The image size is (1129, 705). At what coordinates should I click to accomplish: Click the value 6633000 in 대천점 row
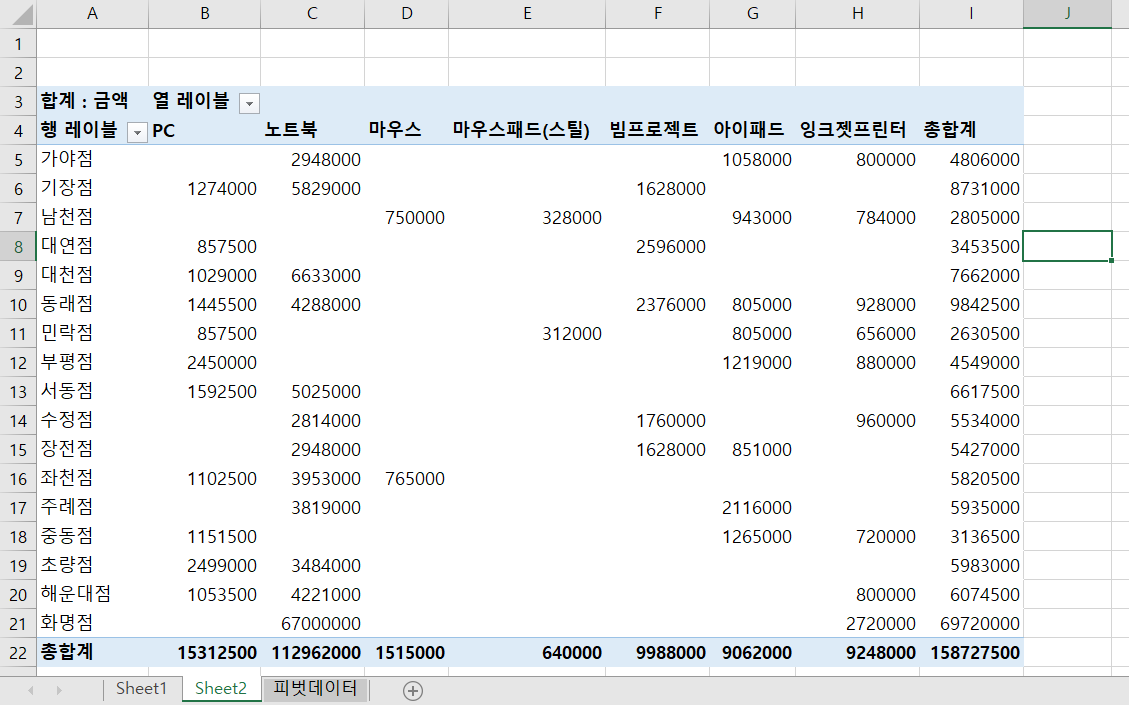tap(312, 276)
